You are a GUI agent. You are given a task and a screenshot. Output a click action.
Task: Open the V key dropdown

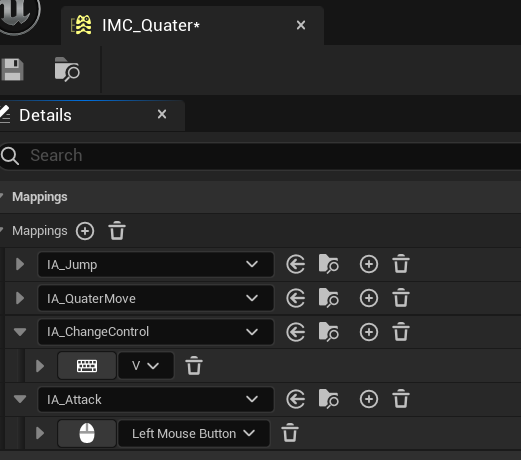[x=146, y=366]
